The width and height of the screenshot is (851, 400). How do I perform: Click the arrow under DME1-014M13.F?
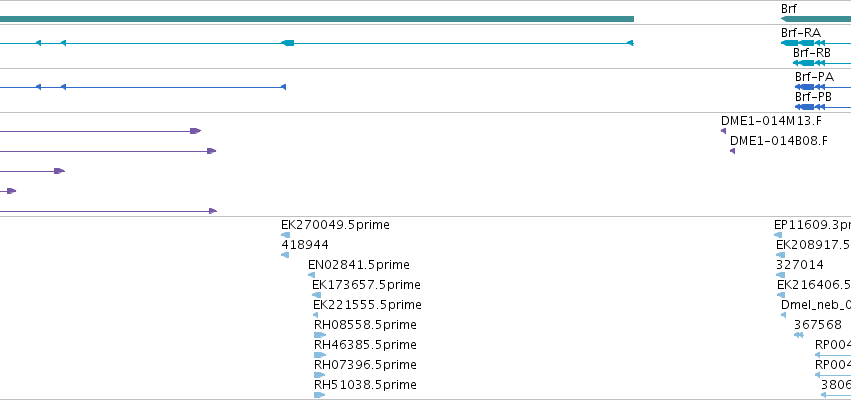click(x=723, y=131)
